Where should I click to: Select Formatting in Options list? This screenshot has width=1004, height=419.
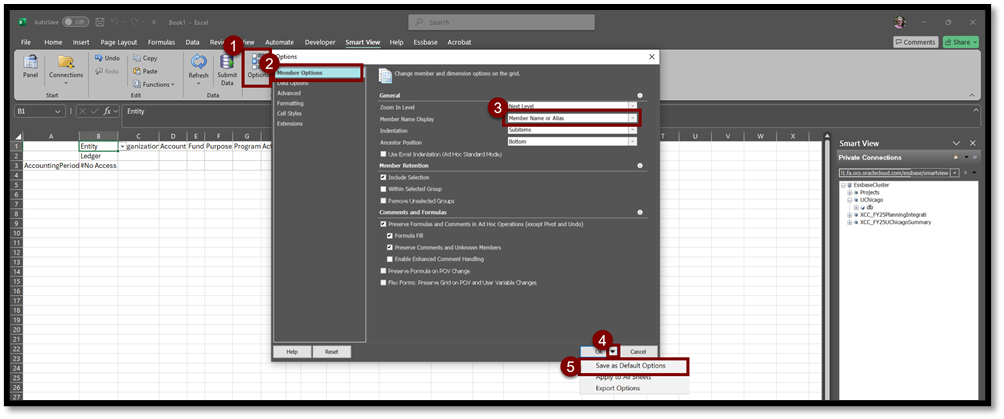290,103
